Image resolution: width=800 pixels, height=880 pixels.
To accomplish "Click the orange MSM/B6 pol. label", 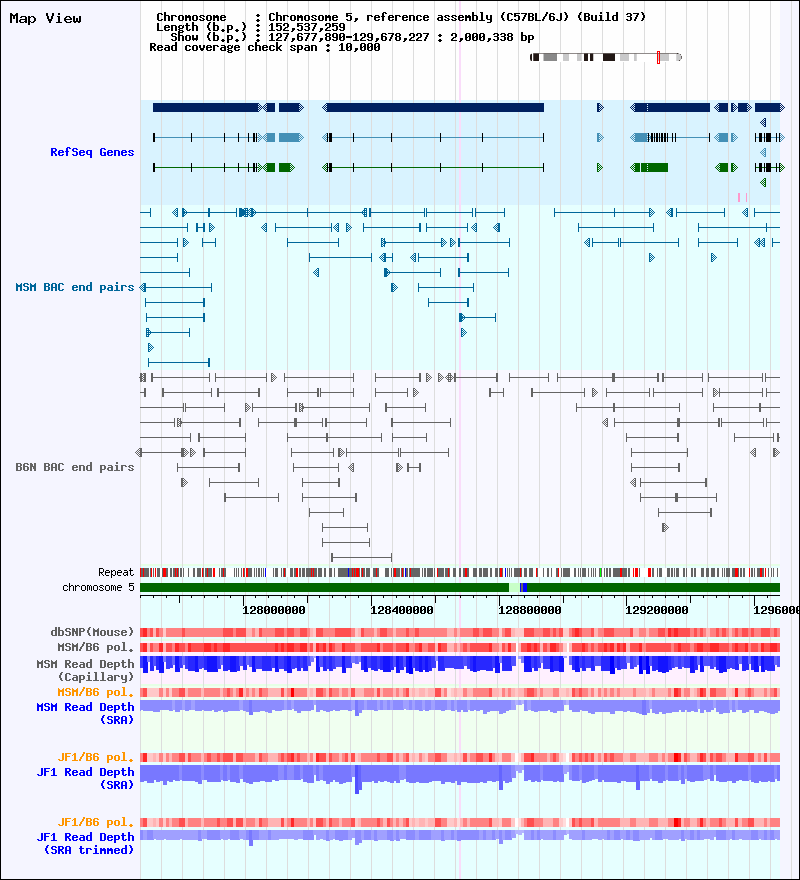I will [95, 693].
